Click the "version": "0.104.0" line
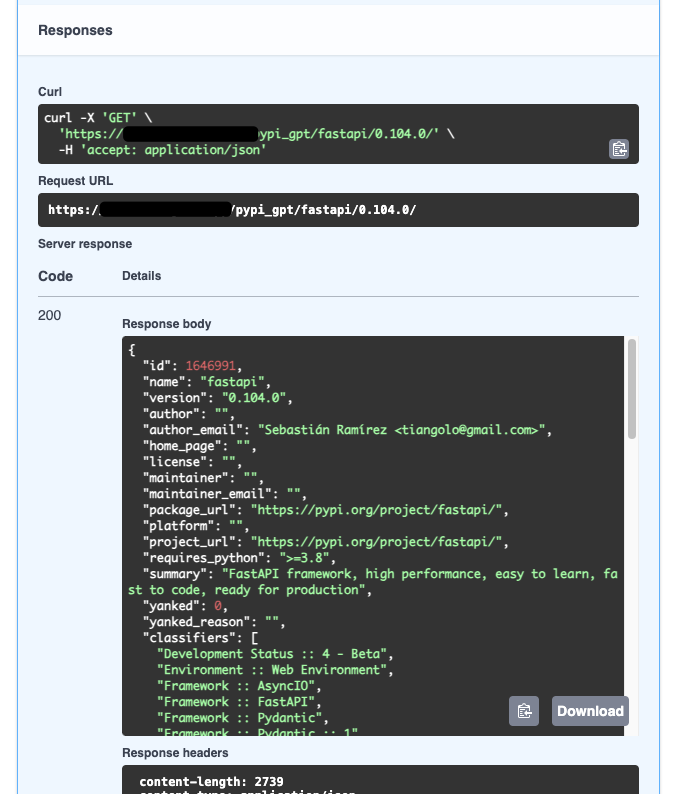This screenshot has height=794, width=681. [218, 398]
